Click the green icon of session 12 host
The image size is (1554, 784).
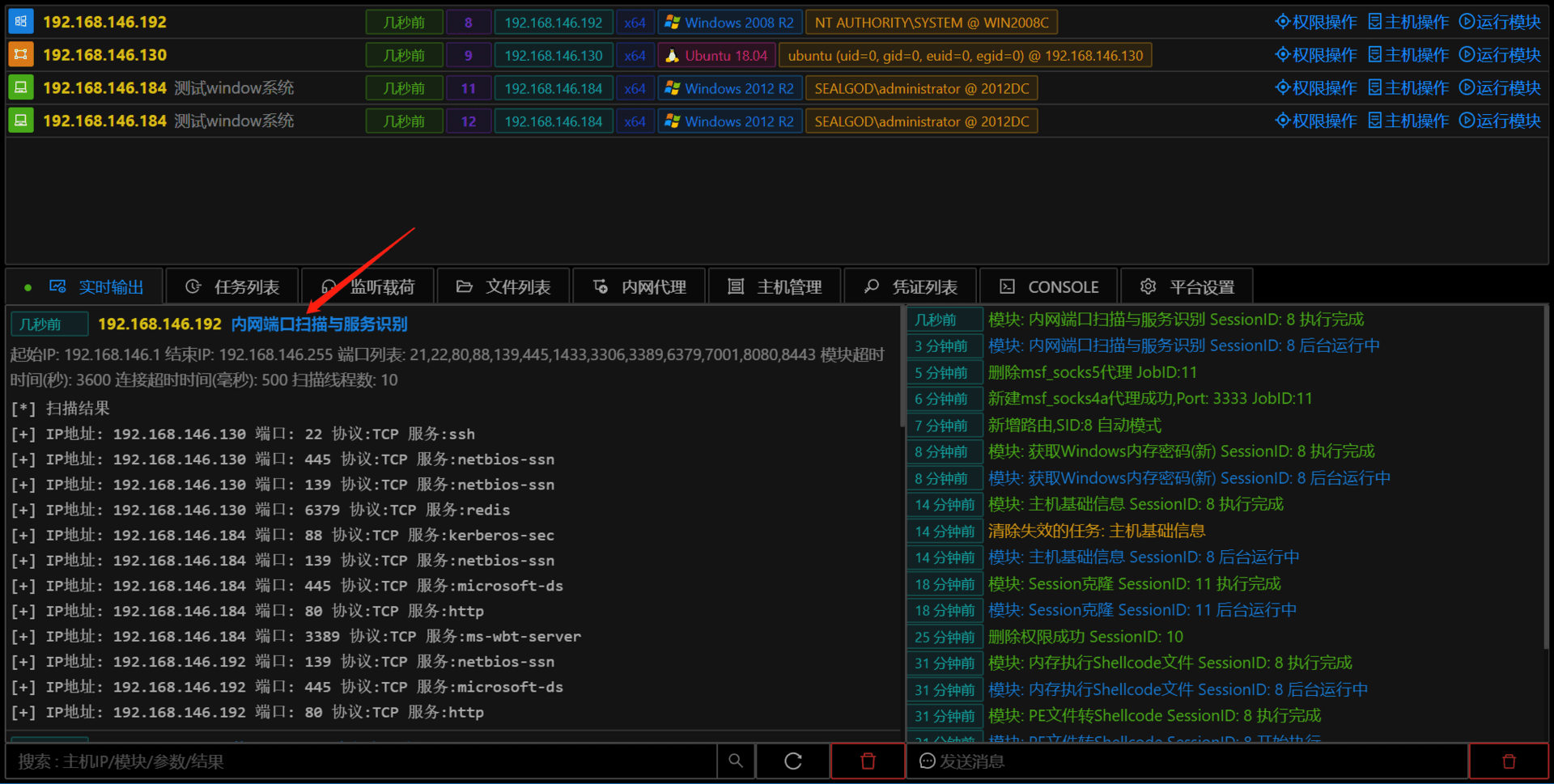(21, 121)
